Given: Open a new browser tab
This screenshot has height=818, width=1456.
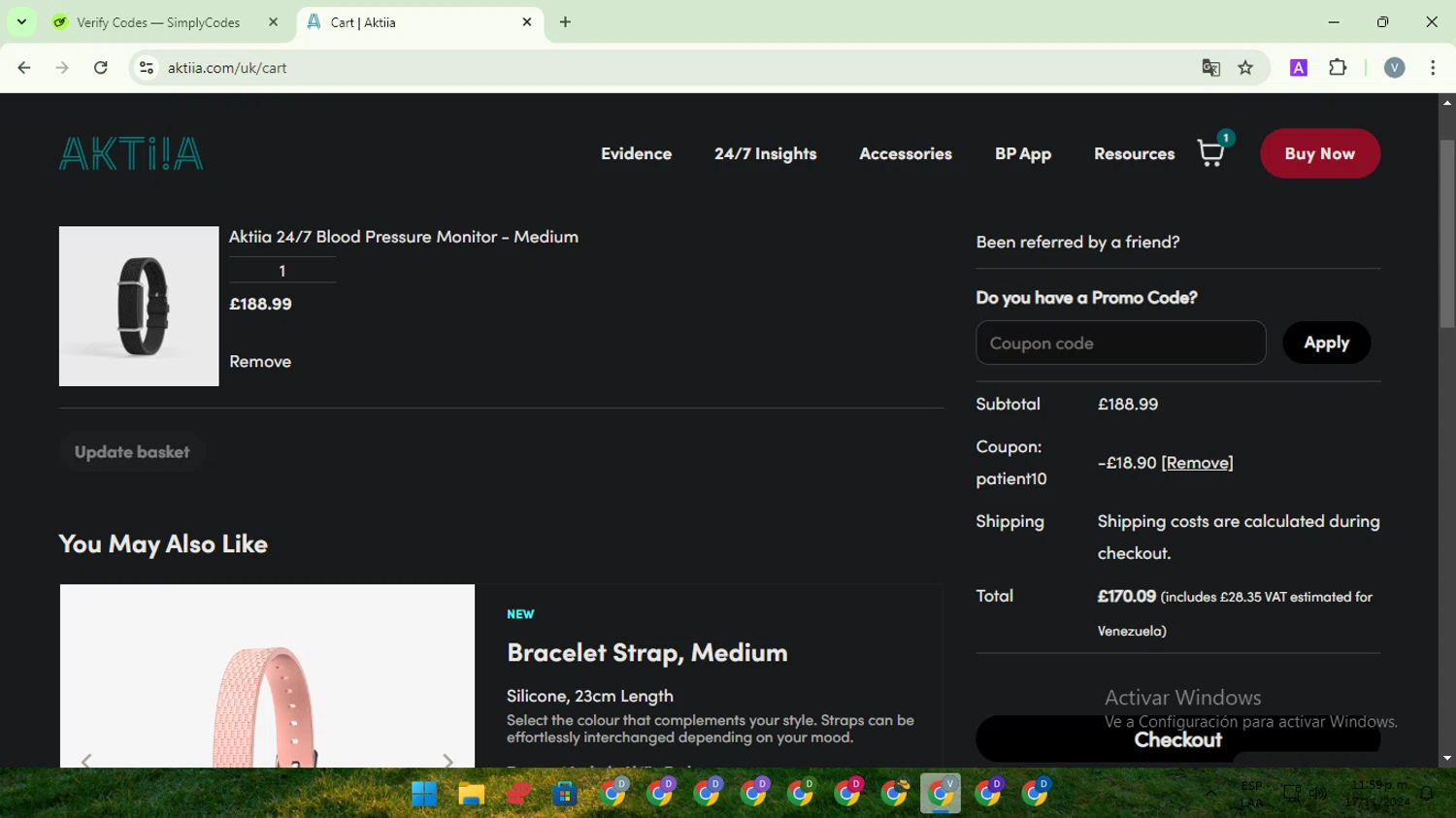Looking at the screenshot, I should pyautogui.click(x=565, y=22).
